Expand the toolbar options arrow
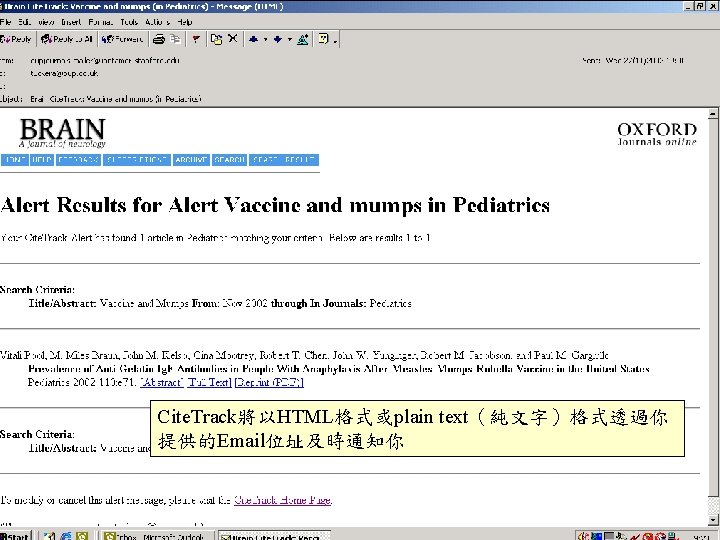This screenshot has width=720, height=540. [336, 41]
